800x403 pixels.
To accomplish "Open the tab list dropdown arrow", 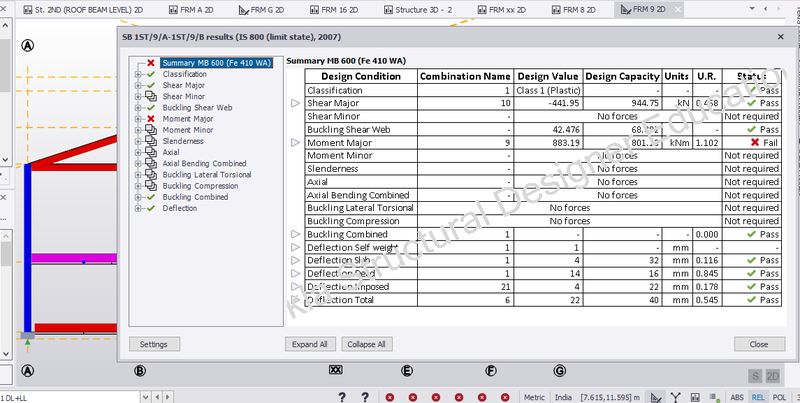I will click(752, 9).
